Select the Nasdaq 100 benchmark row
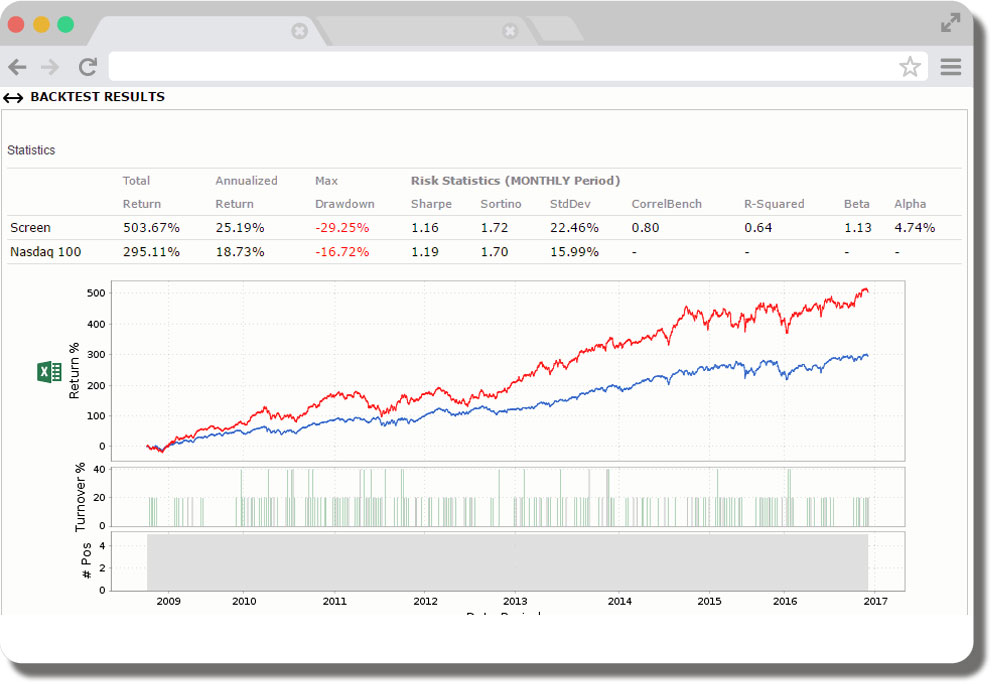Image resolution: width=1000 pixels, height=684 pixels. (x=45, y=252)
